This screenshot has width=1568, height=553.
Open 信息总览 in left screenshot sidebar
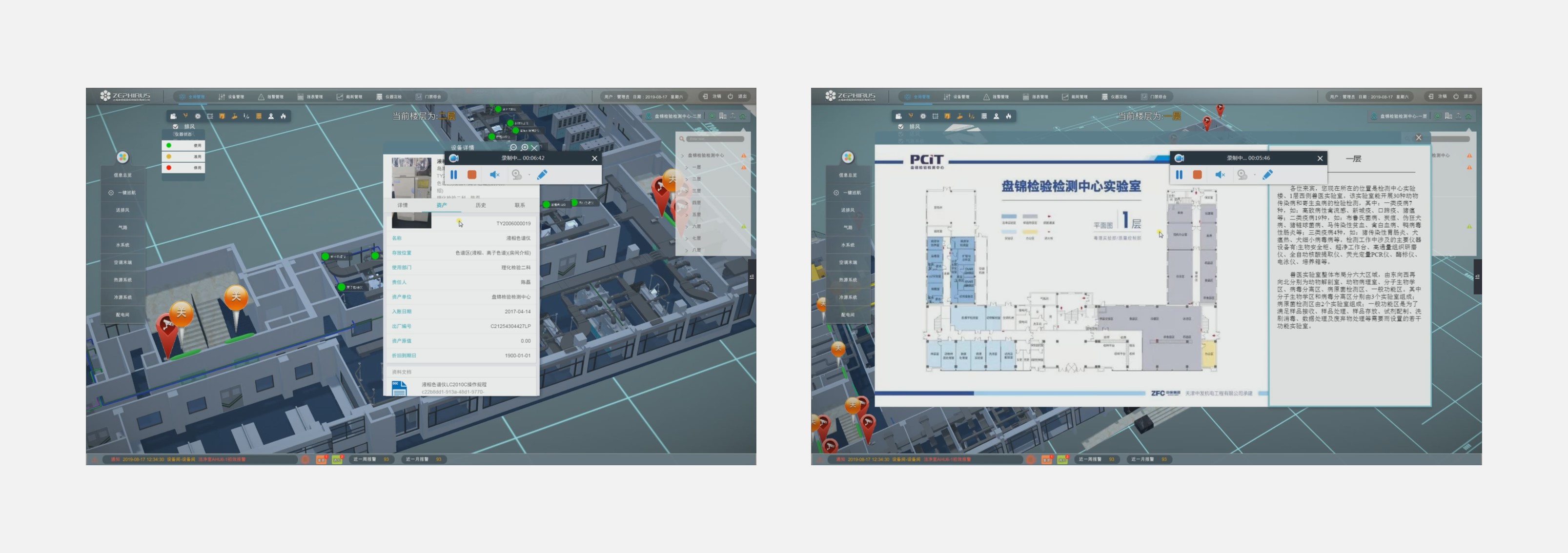coord(122,175)
